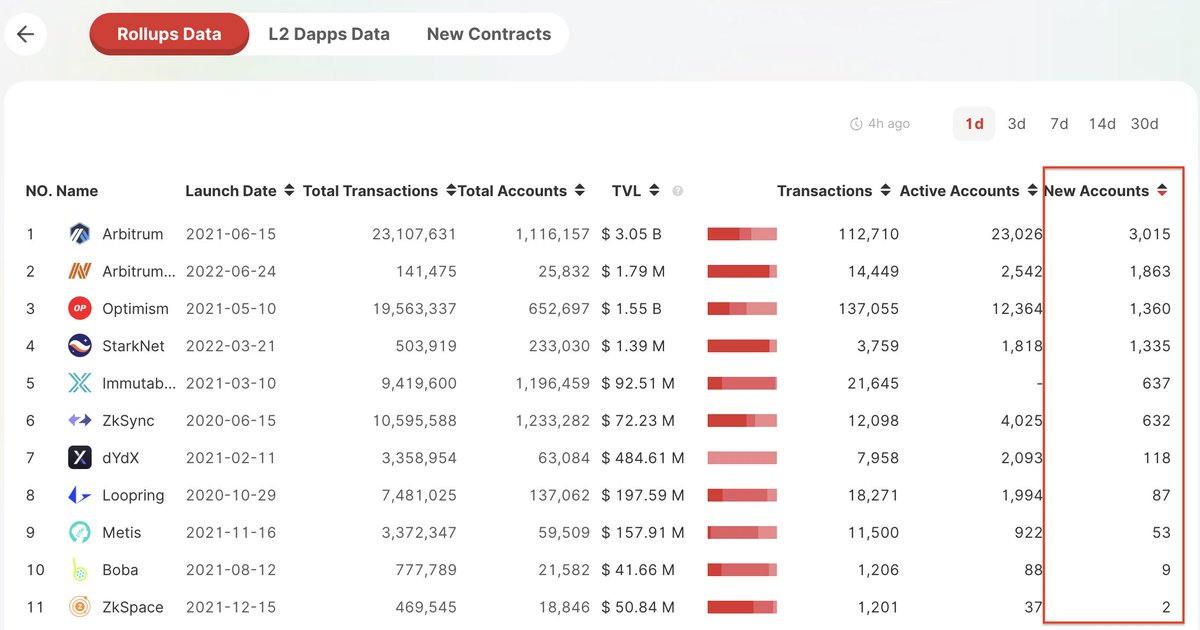This screenshot has height=630, width=1200.
Task: Click the Optimism OP logo icon
Action: [80, 309]
